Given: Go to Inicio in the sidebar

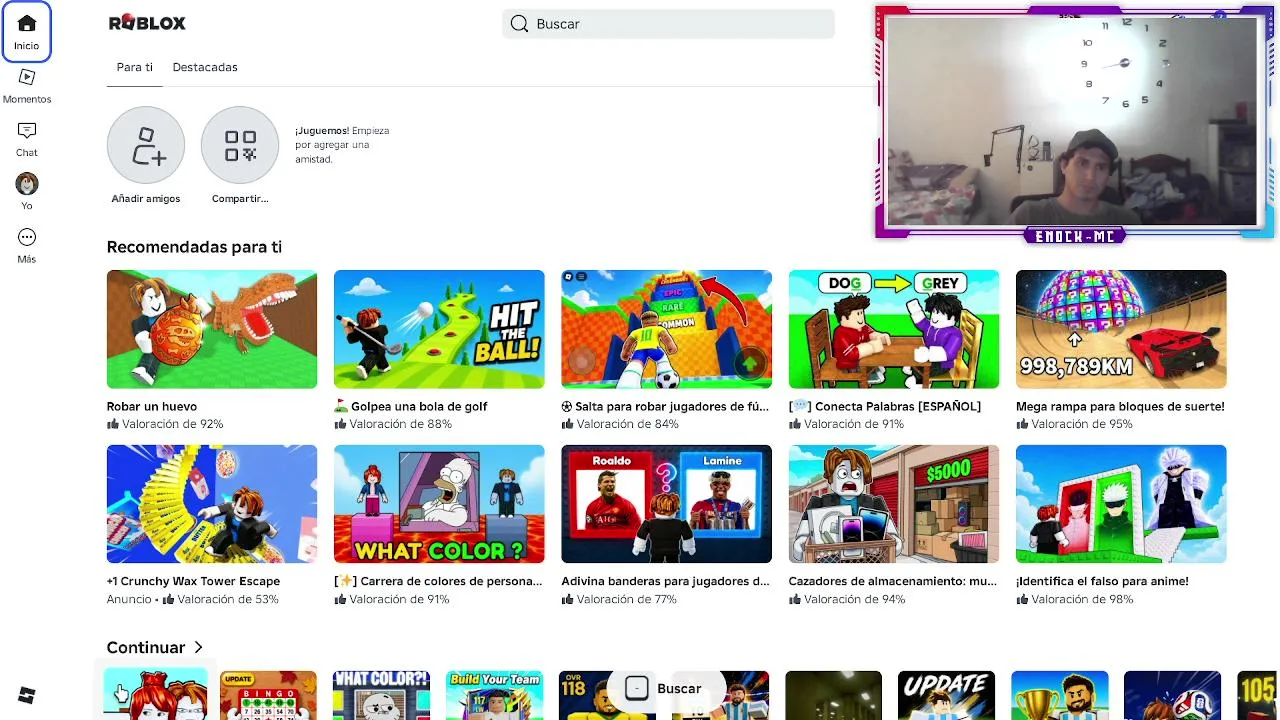Looking at the screenshot, I should (27, 32).
